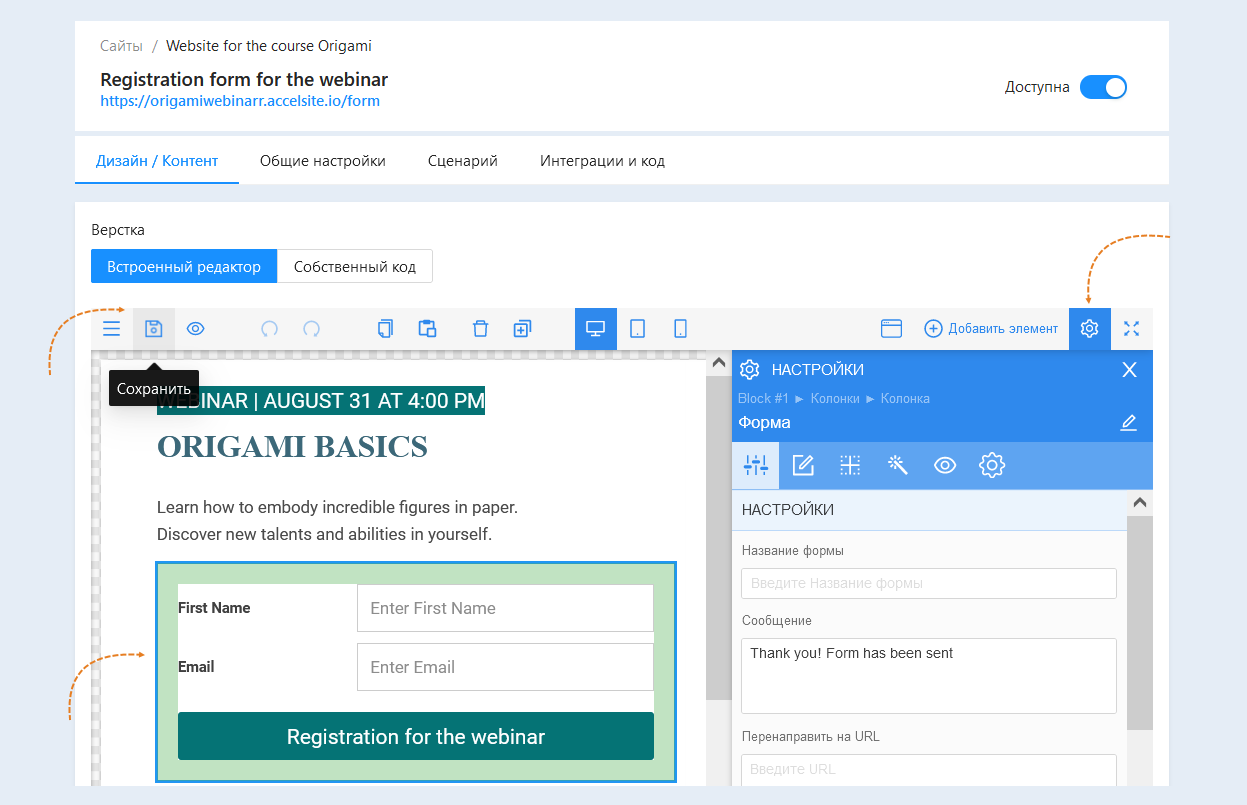Click the Добавить элемент button
The width and height of the screenshot is (1247, 805).
tap(990, 329)
